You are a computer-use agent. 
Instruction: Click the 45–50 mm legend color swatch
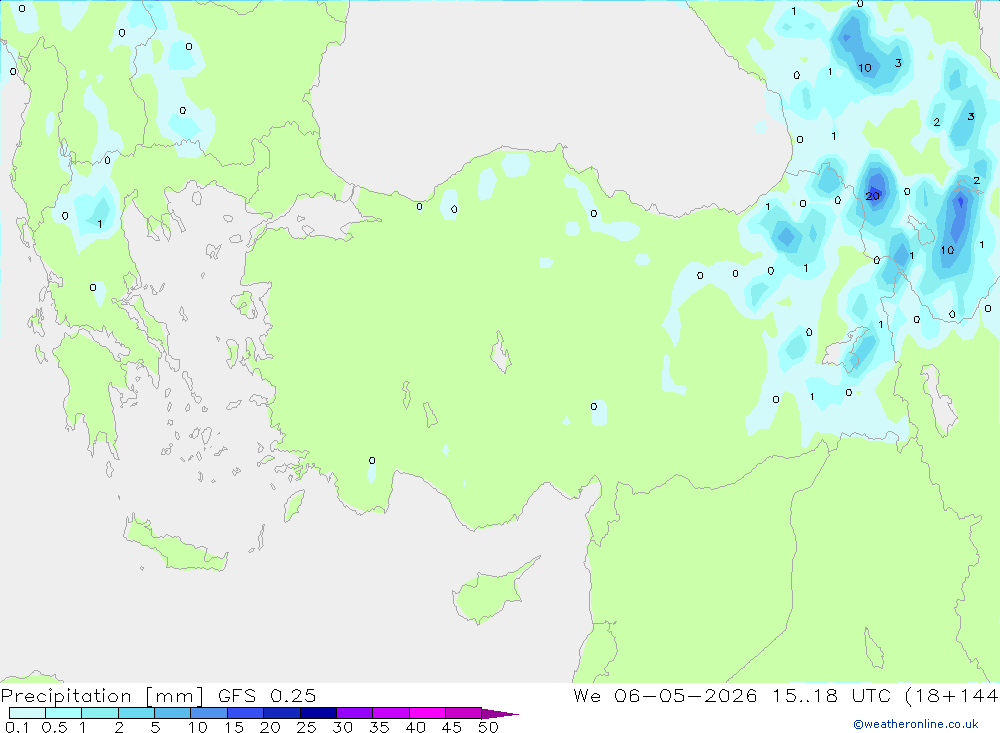click(x=463, y=713)
